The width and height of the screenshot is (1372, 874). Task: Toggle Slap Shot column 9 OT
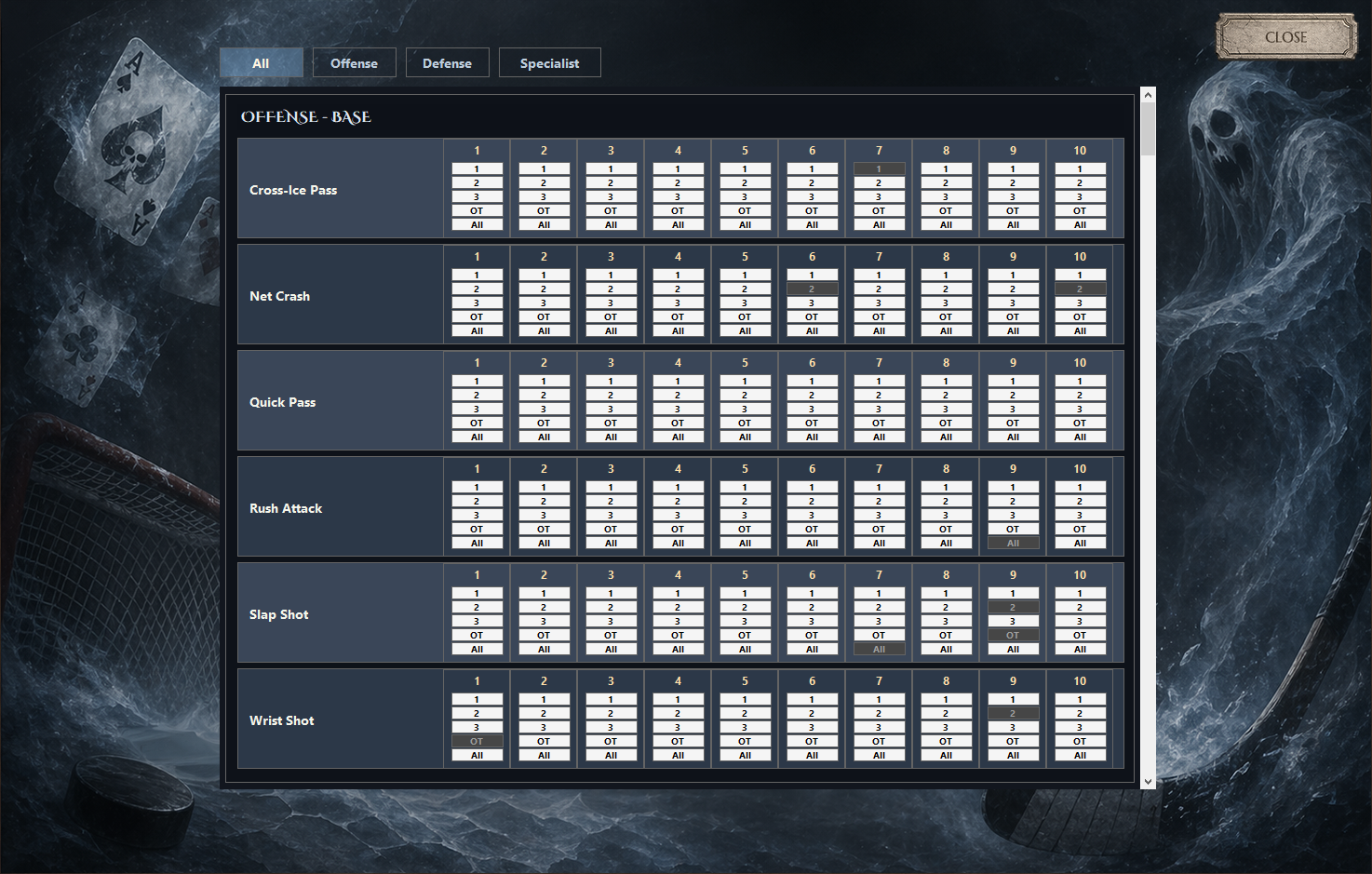[x=1013, y=636]
